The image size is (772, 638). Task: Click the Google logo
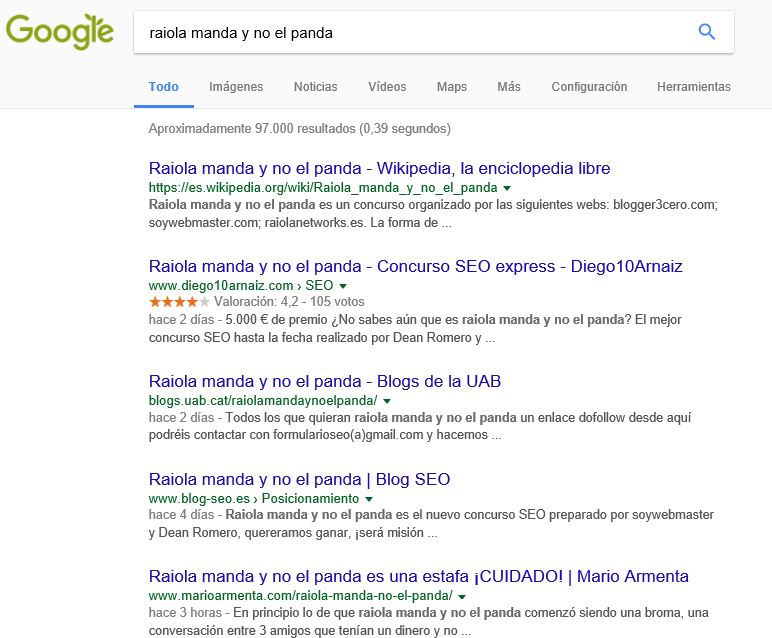59,32
